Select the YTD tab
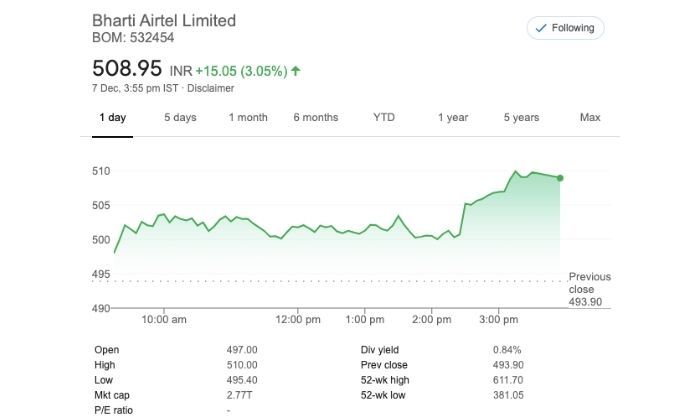The height and width of the screenshot is (419, 700). pos(384,118)
